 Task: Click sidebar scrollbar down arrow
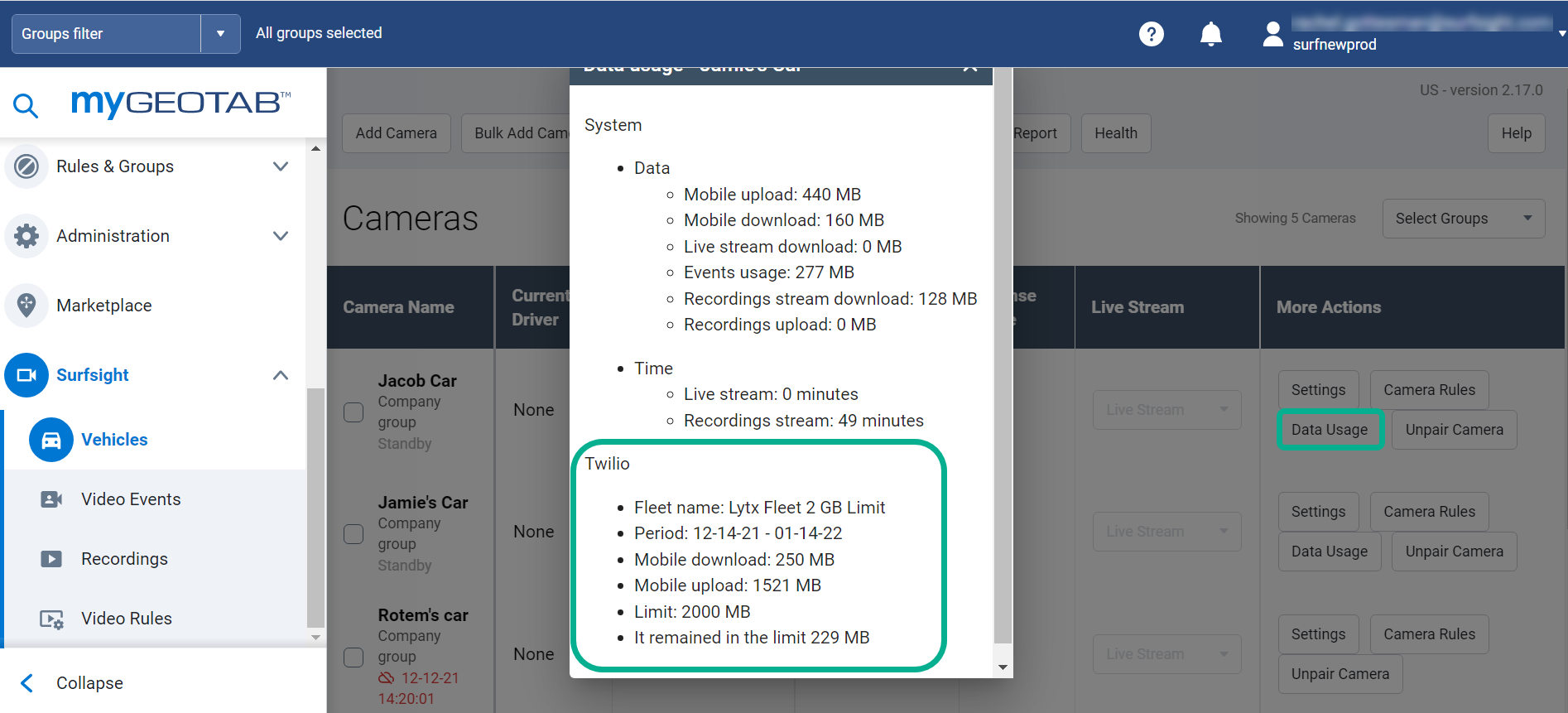pos(315,638)
